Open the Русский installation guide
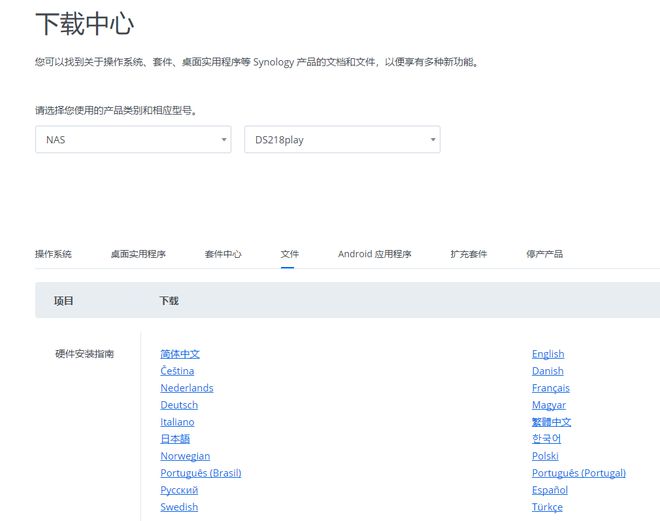 [x=179, y=490]
